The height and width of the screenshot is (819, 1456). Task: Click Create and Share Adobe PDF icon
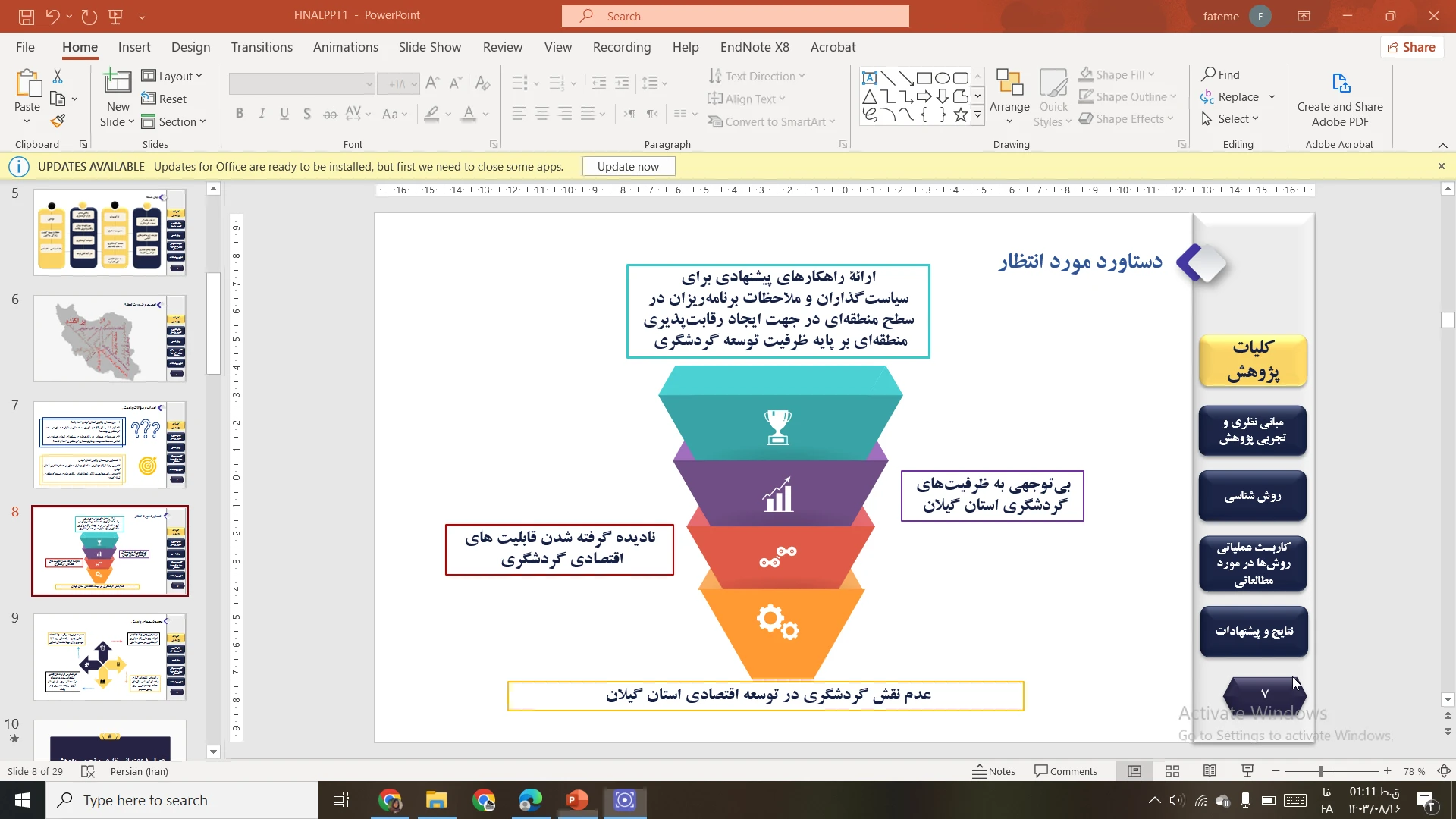pos(1340,83)
